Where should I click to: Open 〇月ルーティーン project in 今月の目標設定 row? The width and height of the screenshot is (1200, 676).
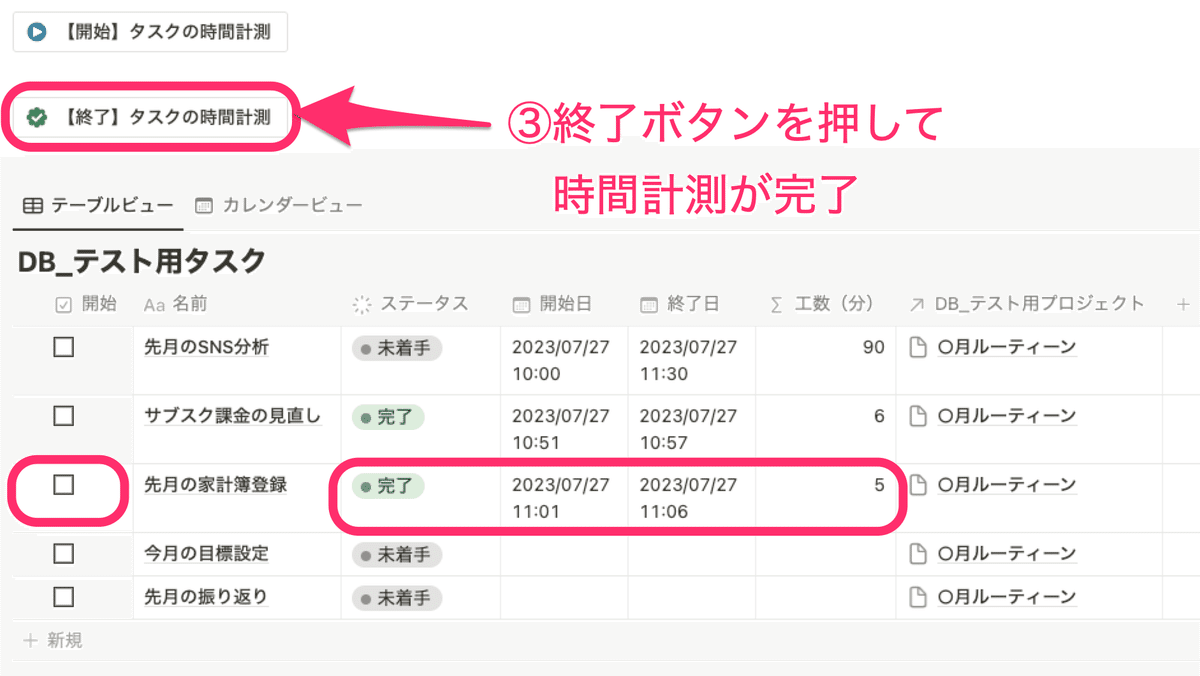click(x=1007, y=554)
